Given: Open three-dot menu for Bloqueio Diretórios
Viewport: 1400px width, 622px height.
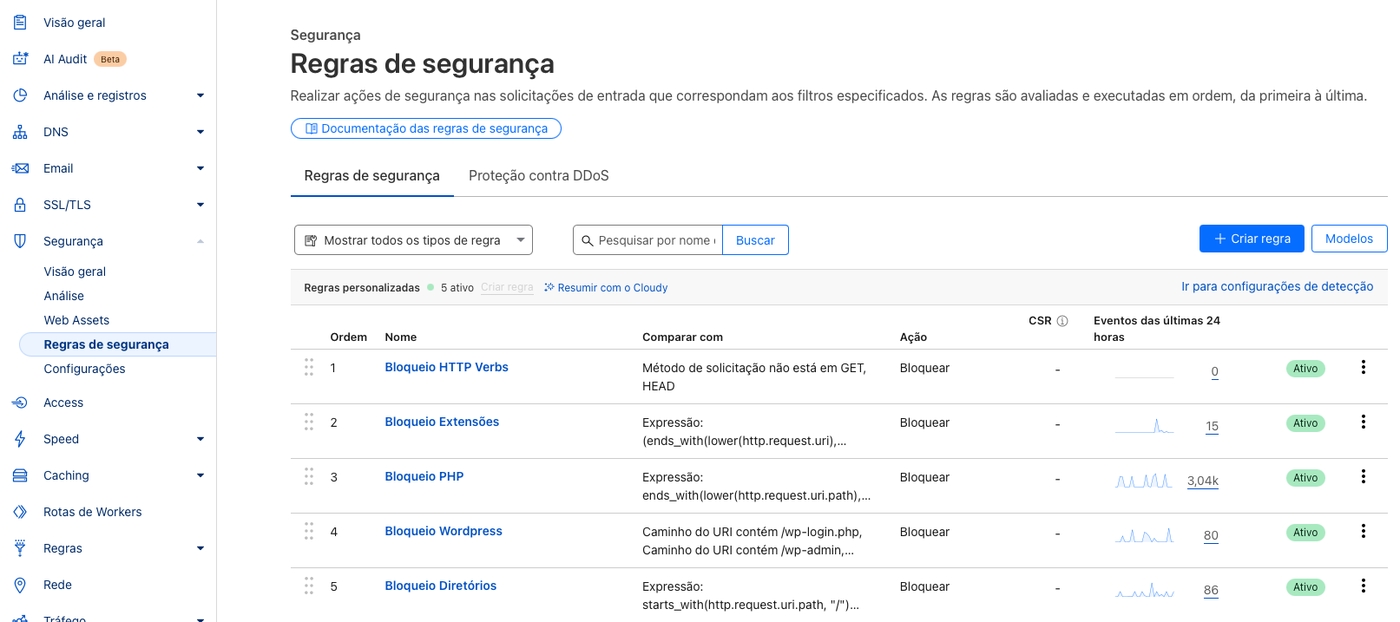Looking at the screenshot, I should [x=1362, y=587].
